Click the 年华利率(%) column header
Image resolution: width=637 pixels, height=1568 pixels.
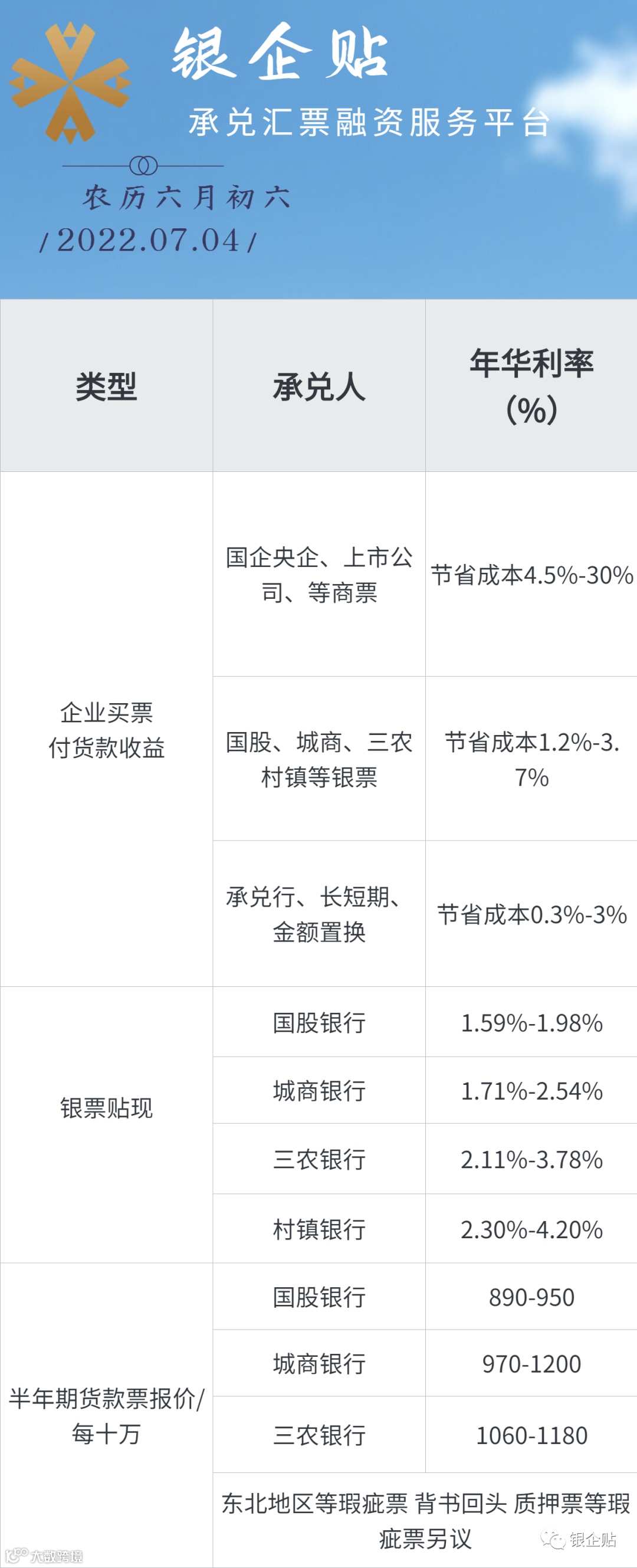tap(531, 386)
